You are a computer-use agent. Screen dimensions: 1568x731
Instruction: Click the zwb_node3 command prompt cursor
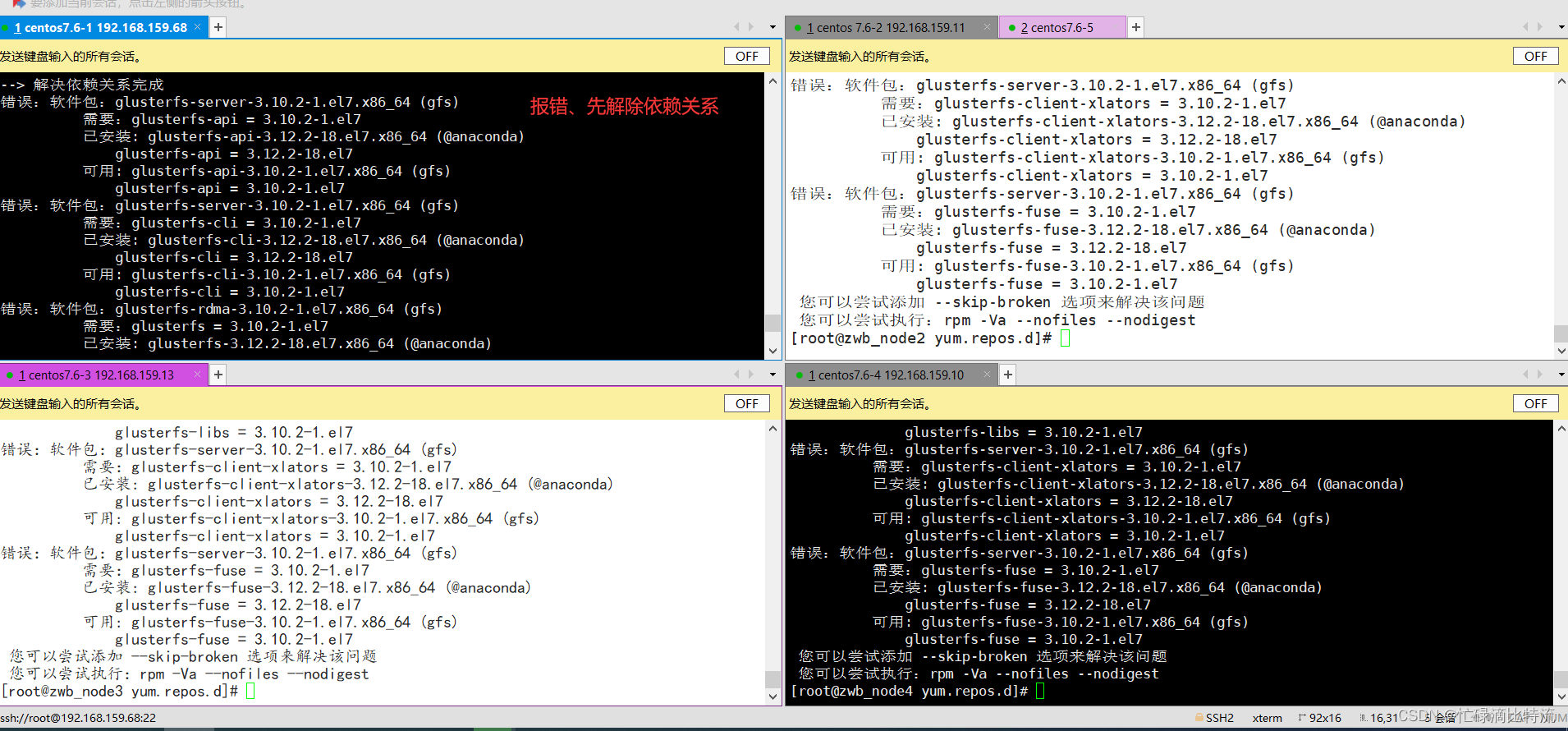tap(250, 692)
